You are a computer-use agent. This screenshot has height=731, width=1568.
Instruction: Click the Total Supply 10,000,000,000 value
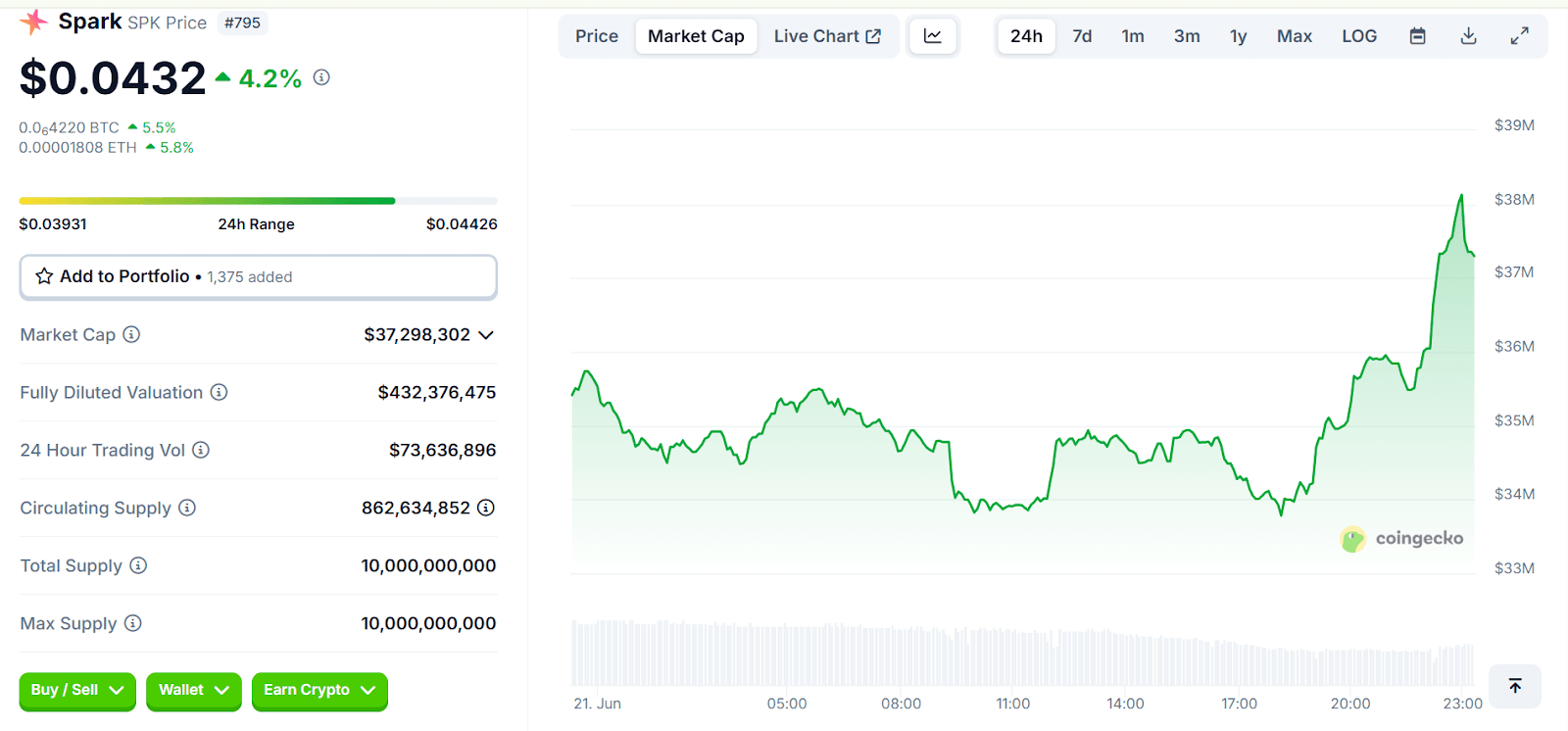(428, 565)
